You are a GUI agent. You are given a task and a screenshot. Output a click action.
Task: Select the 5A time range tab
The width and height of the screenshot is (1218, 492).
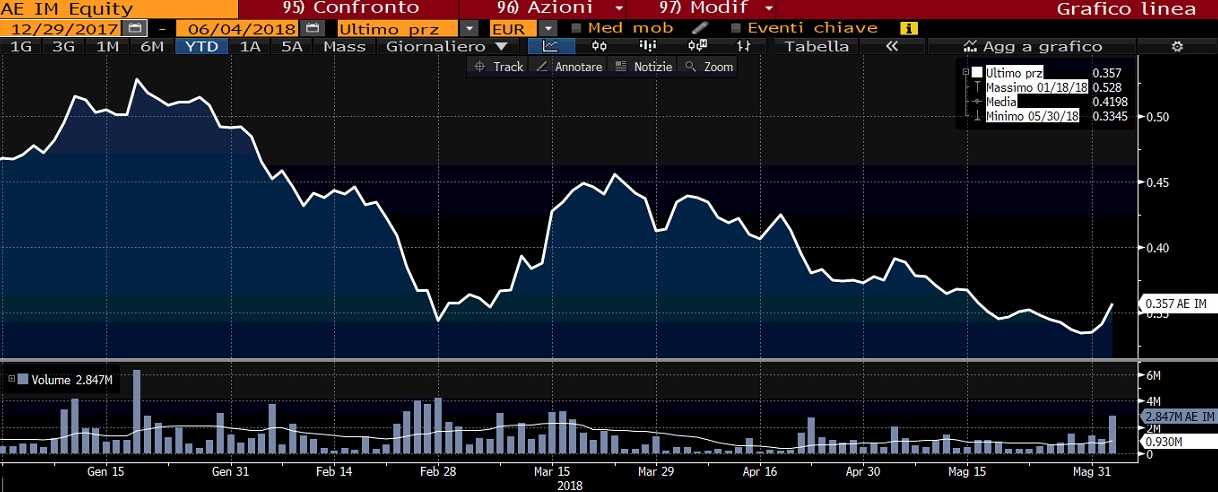[293, 46]
